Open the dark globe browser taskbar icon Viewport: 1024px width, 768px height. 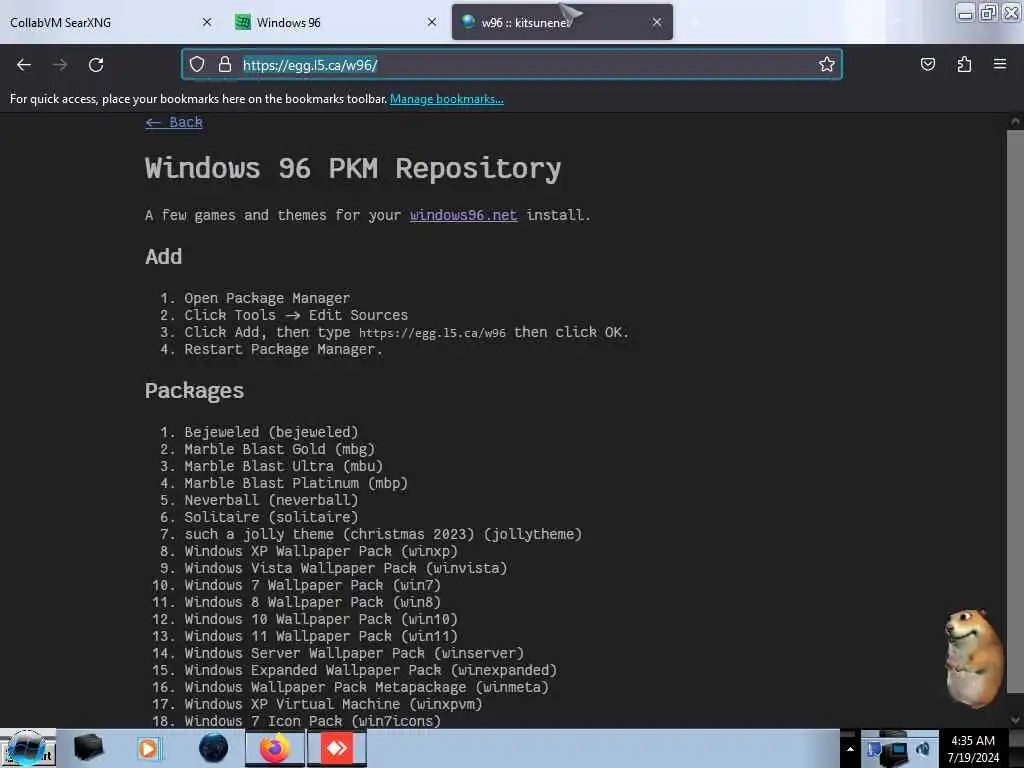[213, 748]
